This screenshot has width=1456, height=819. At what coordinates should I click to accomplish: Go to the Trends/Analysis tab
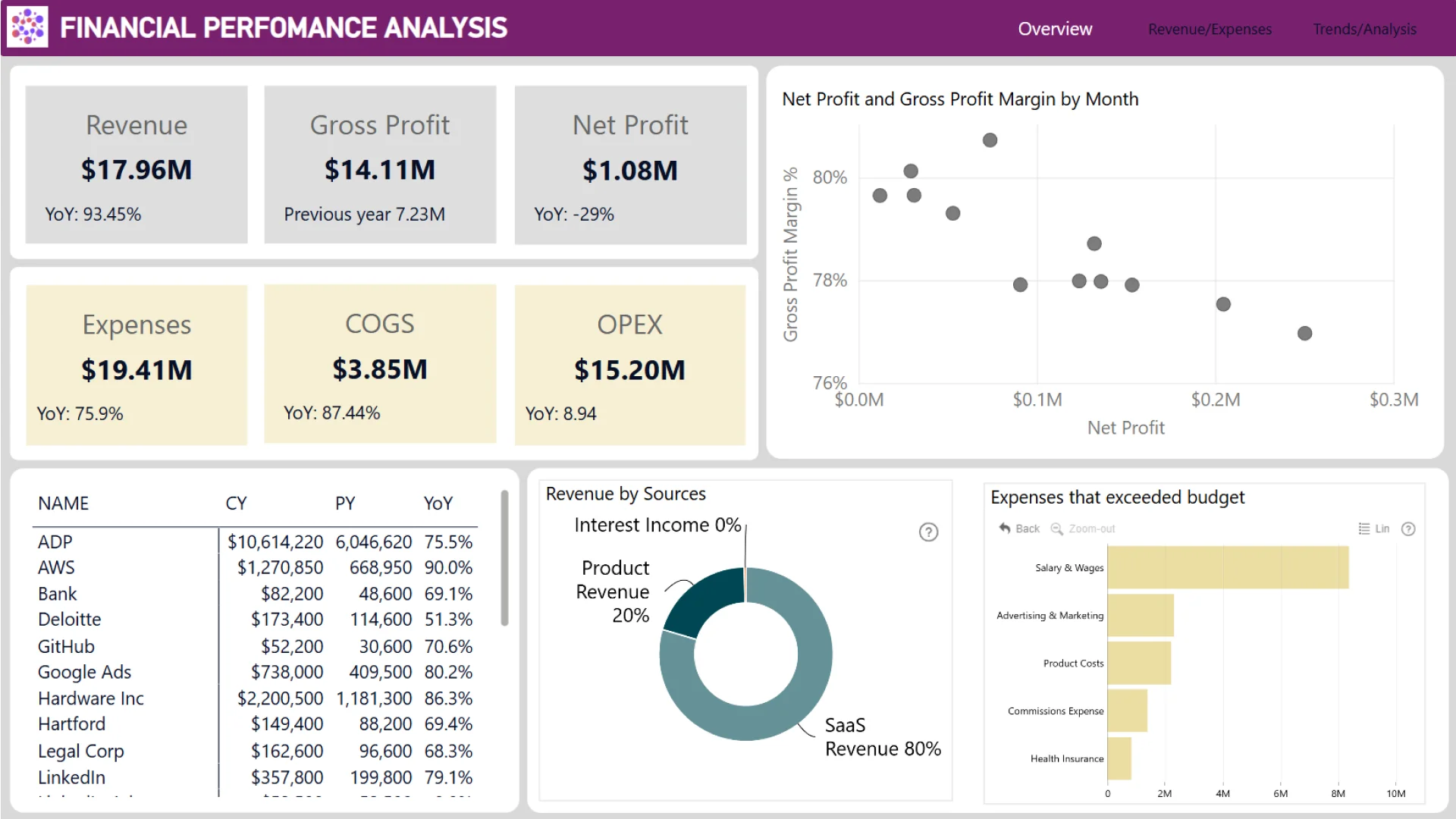click(1364, 29)
